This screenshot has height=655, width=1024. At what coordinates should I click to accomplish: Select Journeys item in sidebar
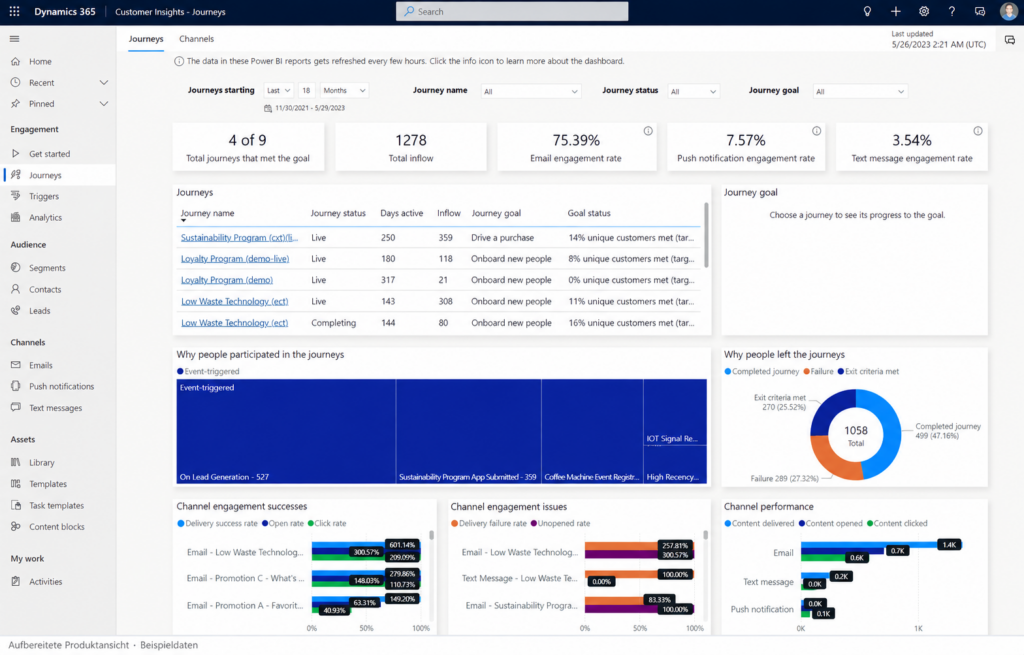tap(58, 175)
